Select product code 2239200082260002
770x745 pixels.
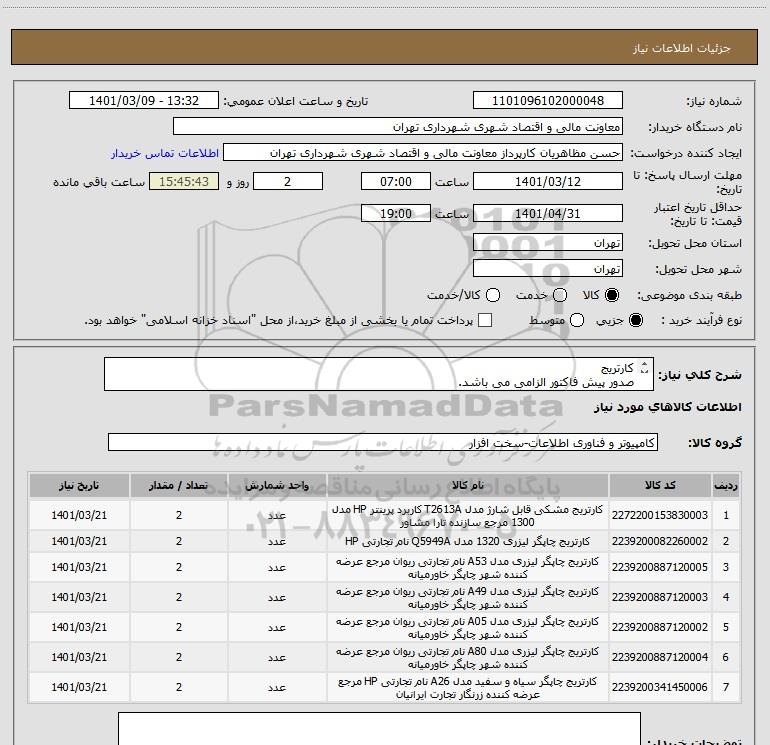pyautogui.click(x=660, y=541)
